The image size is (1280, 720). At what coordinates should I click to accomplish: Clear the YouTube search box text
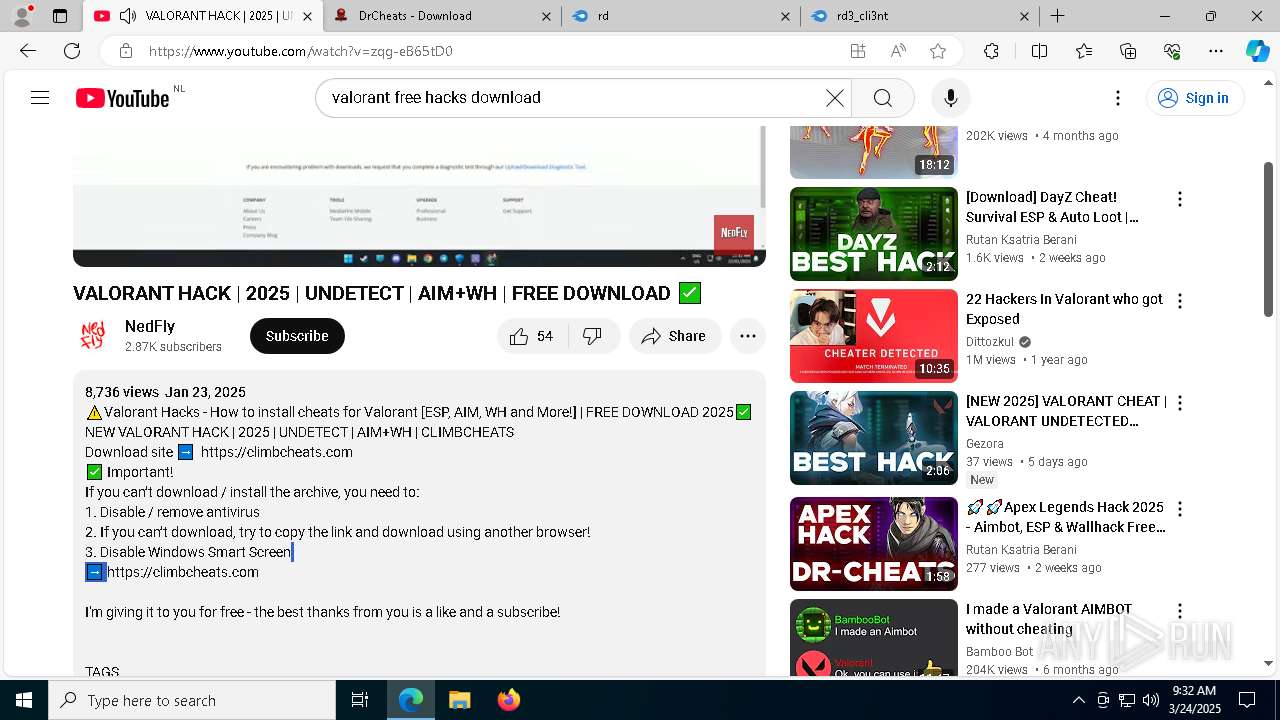click(x=834, y=97)
